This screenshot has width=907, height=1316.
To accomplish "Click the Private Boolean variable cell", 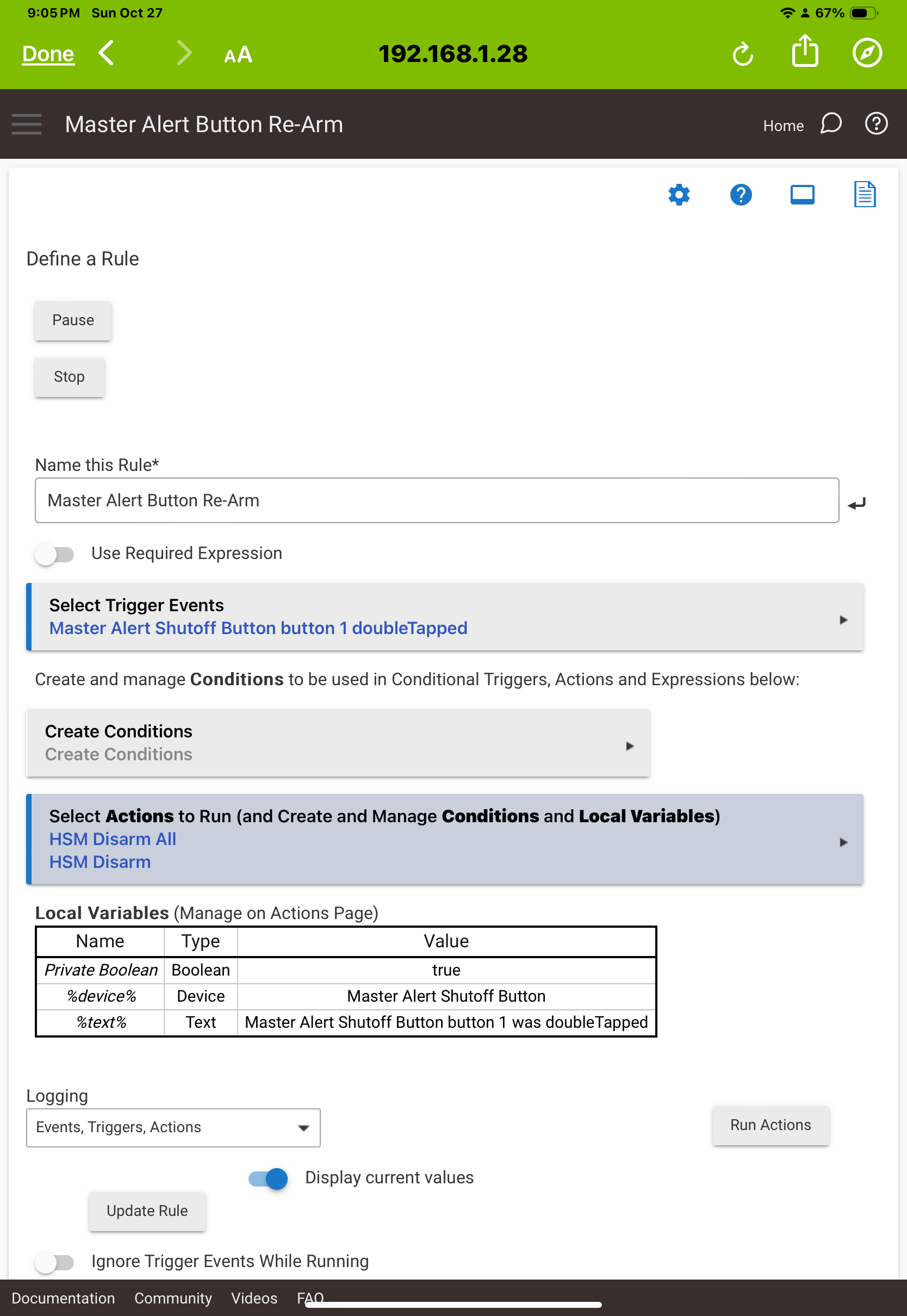I will click(101, 970).
